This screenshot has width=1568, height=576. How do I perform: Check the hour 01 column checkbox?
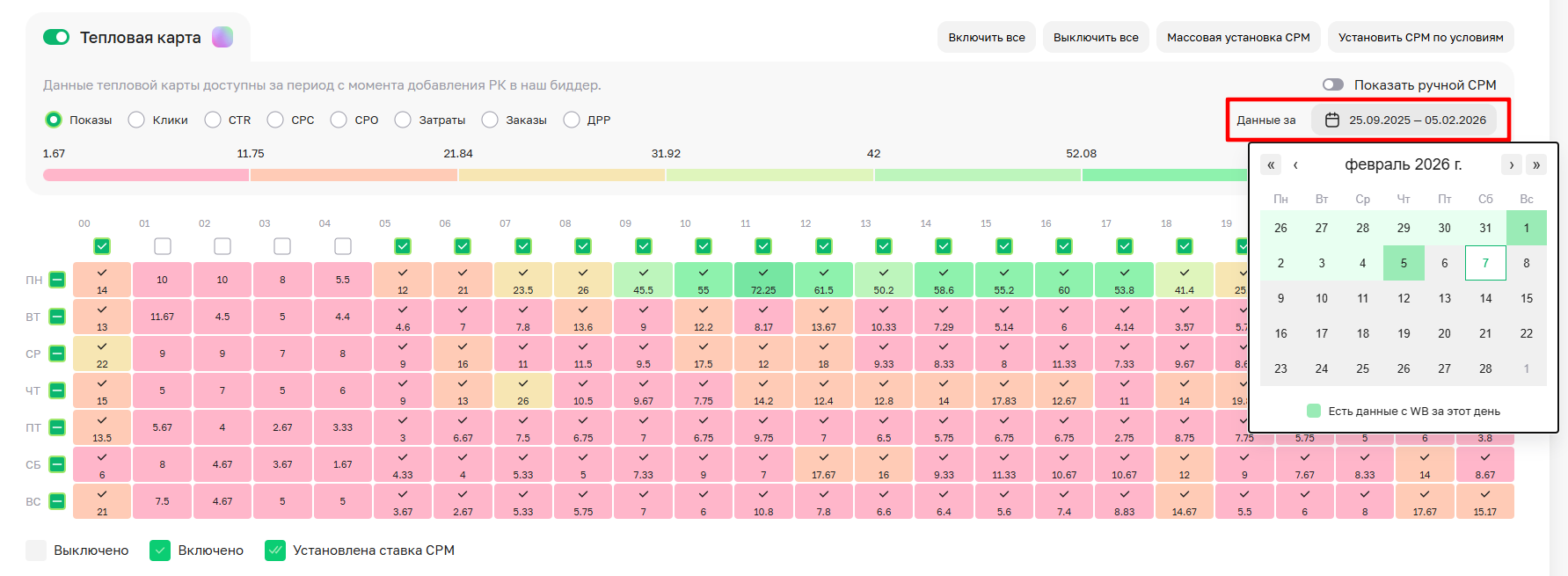(162, 246)
